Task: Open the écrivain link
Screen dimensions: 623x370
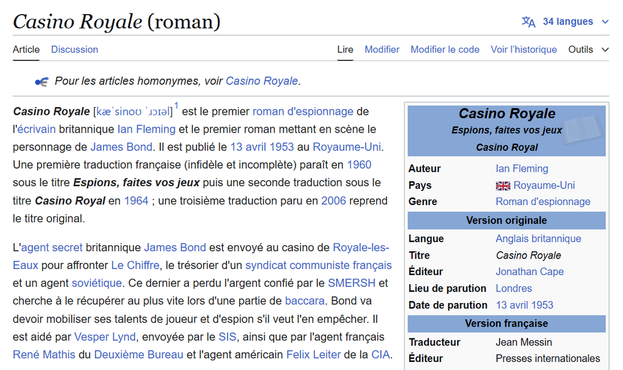Action: [36, 130]
